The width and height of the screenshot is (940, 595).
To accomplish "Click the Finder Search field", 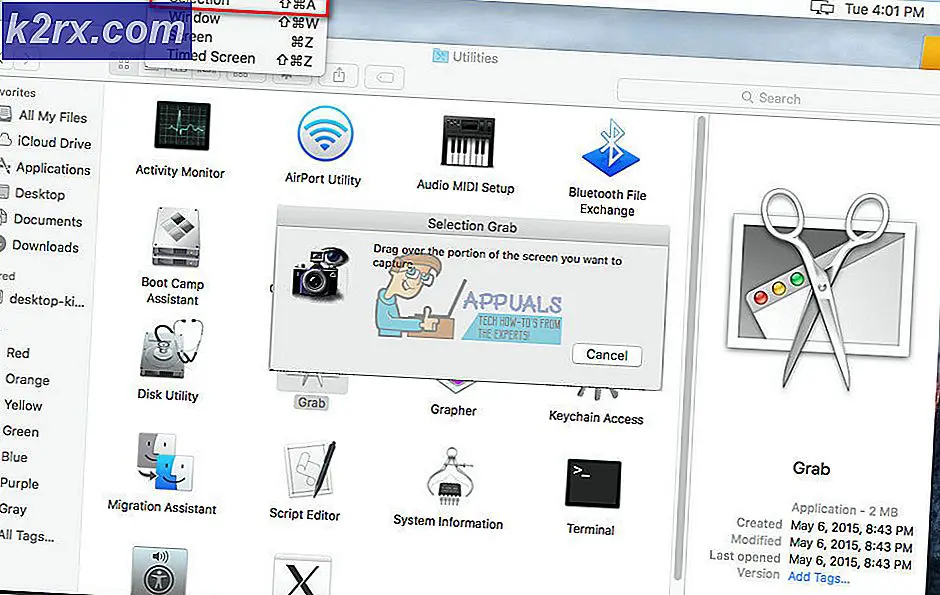I will coord(778,98).
